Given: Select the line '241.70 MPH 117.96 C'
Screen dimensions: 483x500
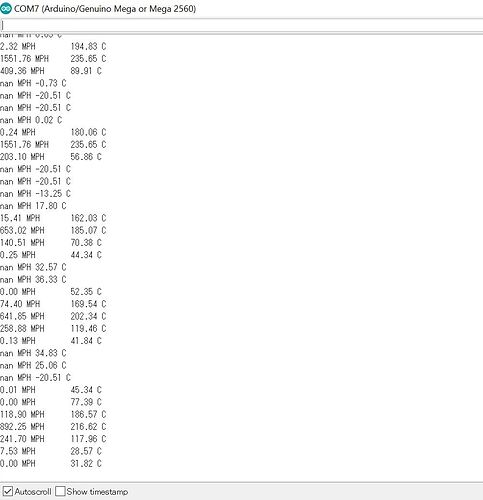Looking at the screenshot, I should (x=53, y=439).
